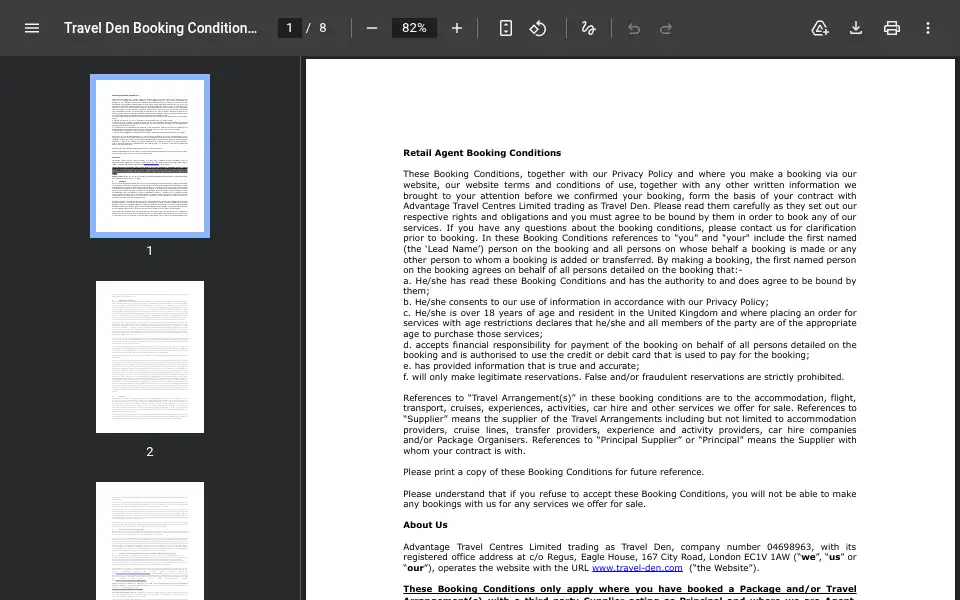960x600 pixels.
Task: Click the Travel Den Booking Conditions title
Action: [160, 28]
